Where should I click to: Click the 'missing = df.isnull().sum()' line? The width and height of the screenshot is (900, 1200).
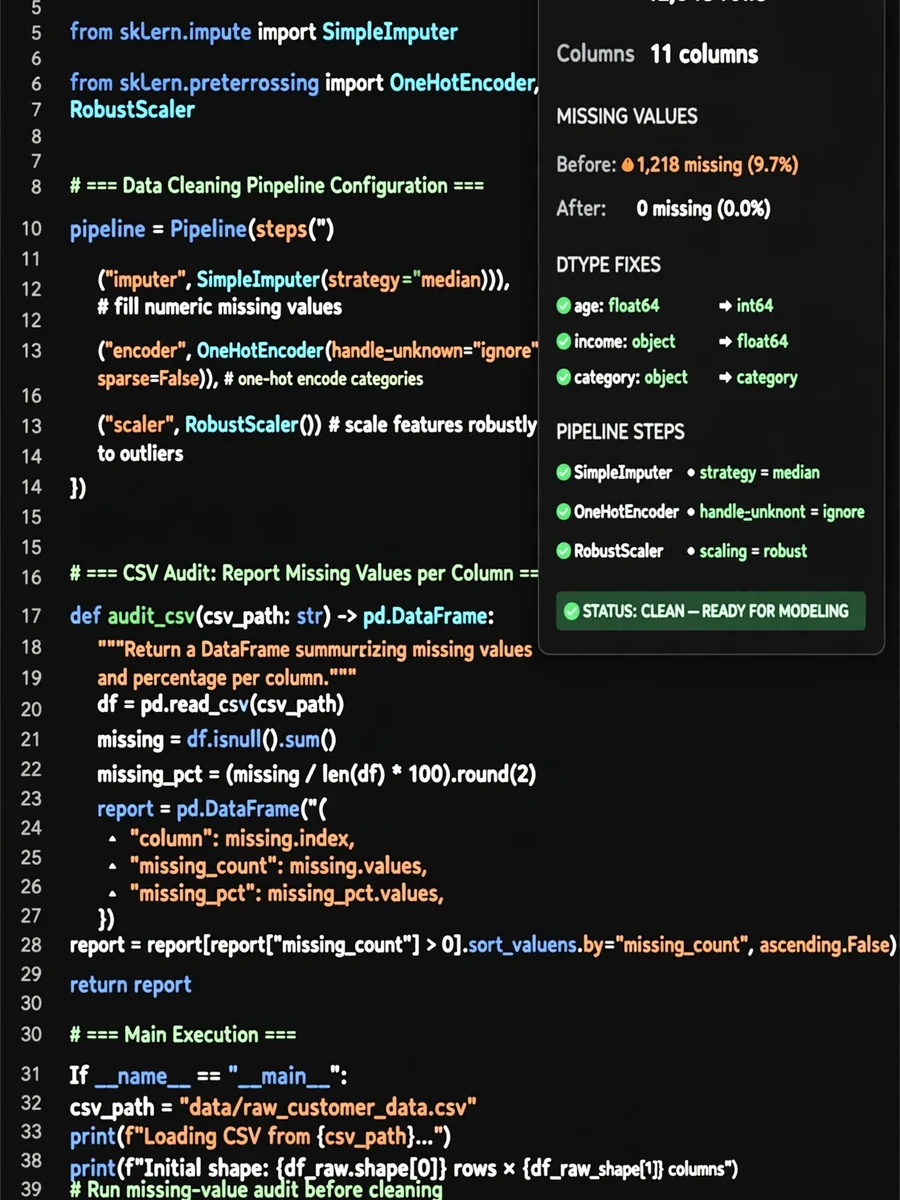pyautogui.click(x=217, y=740)
